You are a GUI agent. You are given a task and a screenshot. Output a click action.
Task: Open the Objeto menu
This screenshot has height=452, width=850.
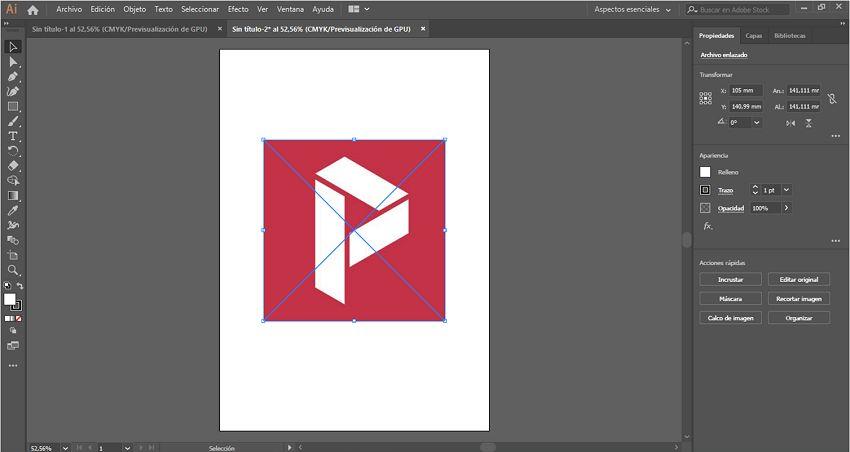coord(134,10)
